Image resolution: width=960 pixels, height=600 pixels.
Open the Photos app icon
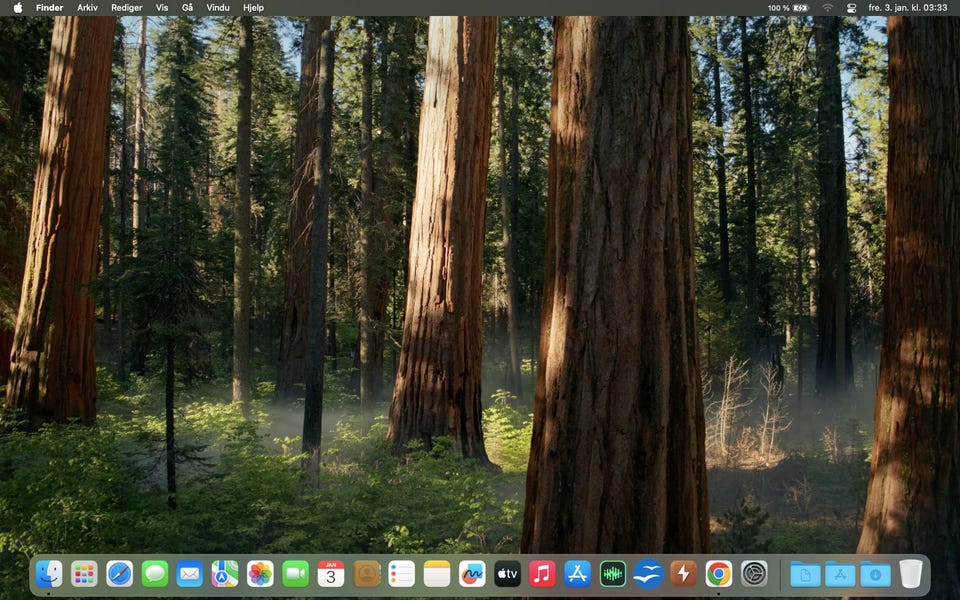[260, 573]
